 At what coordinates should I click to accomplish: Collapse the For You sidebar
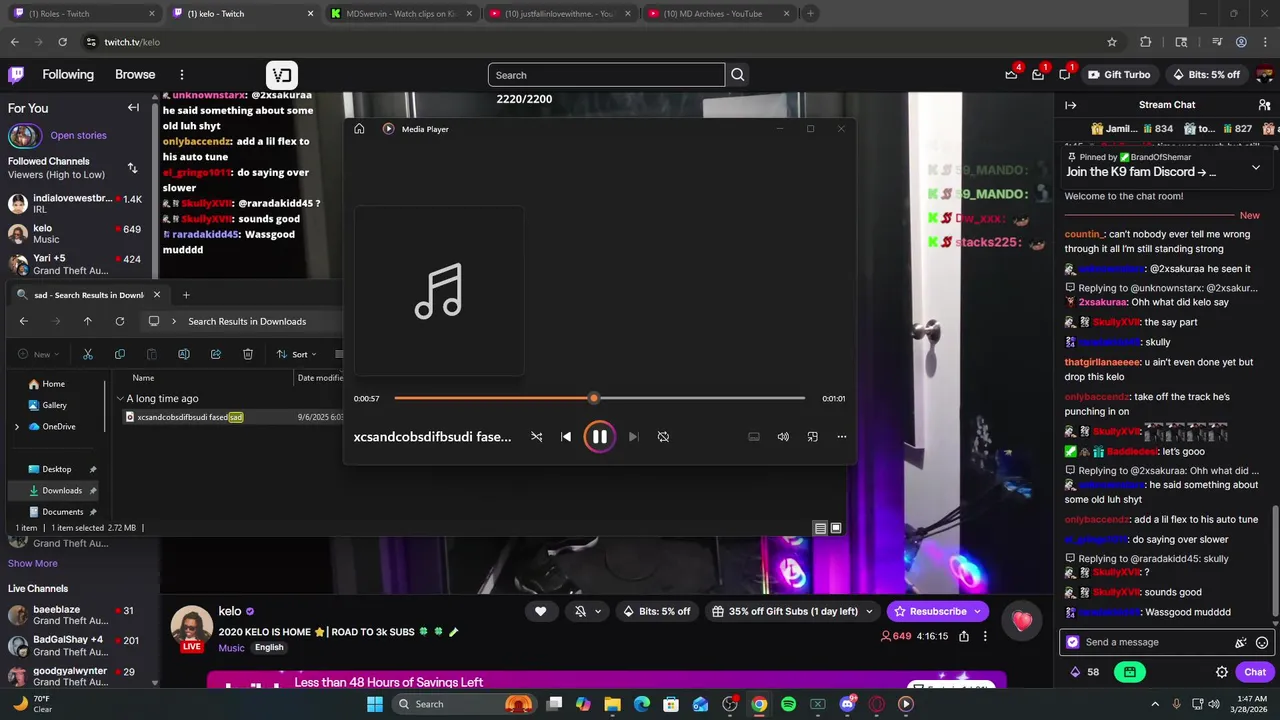(x=133, y=108)
